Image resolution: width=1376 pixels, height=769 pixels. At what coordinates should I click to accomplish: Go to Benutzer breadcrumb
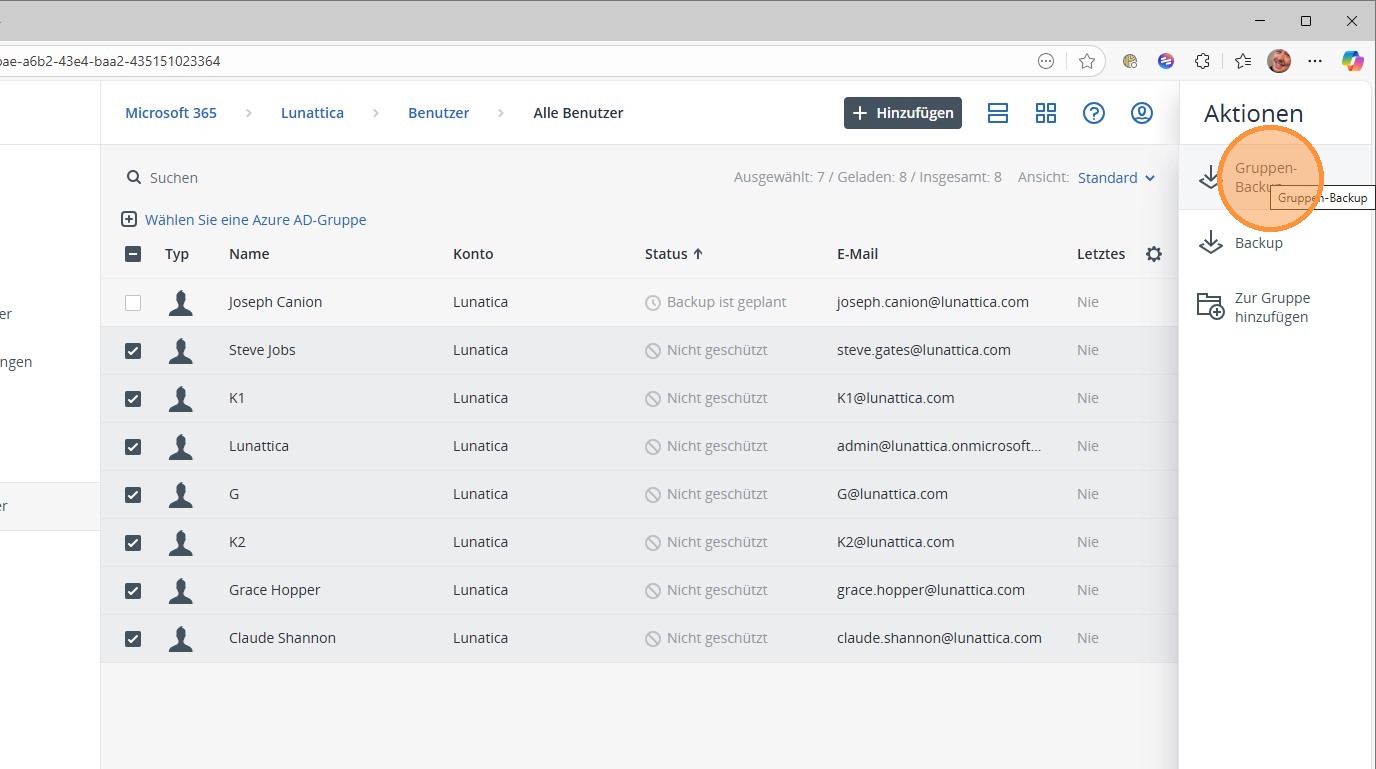438,113
